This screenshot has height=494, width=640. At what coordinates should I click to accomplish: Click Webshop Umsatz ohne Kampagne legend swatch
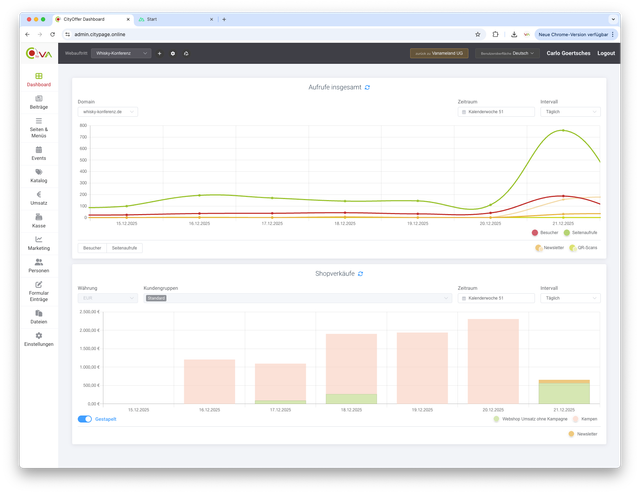497,419
